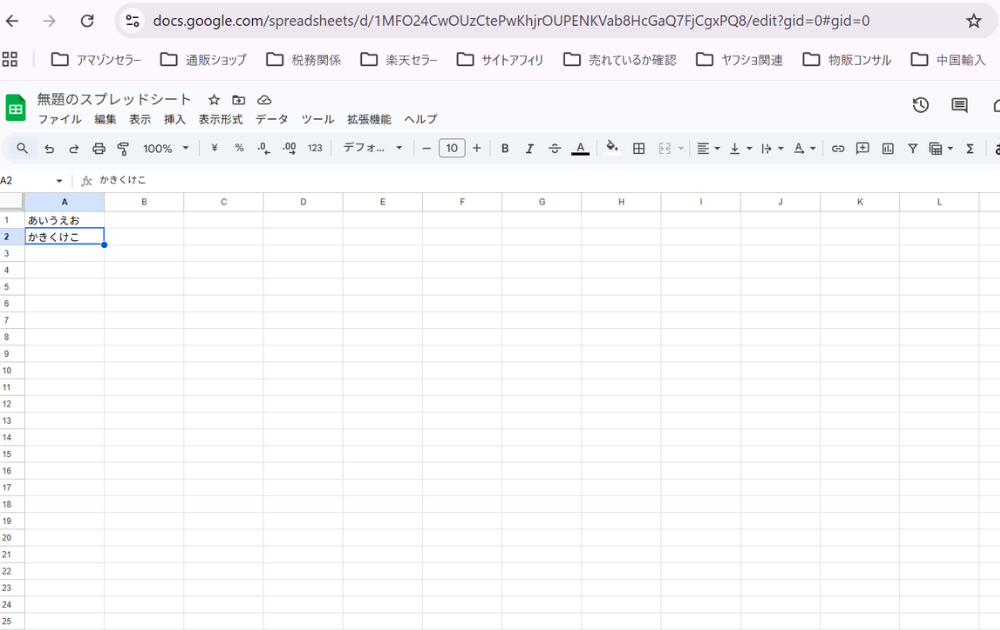
Task: Click the 楽天セラー bookmark folder
Action: (399, 60)
